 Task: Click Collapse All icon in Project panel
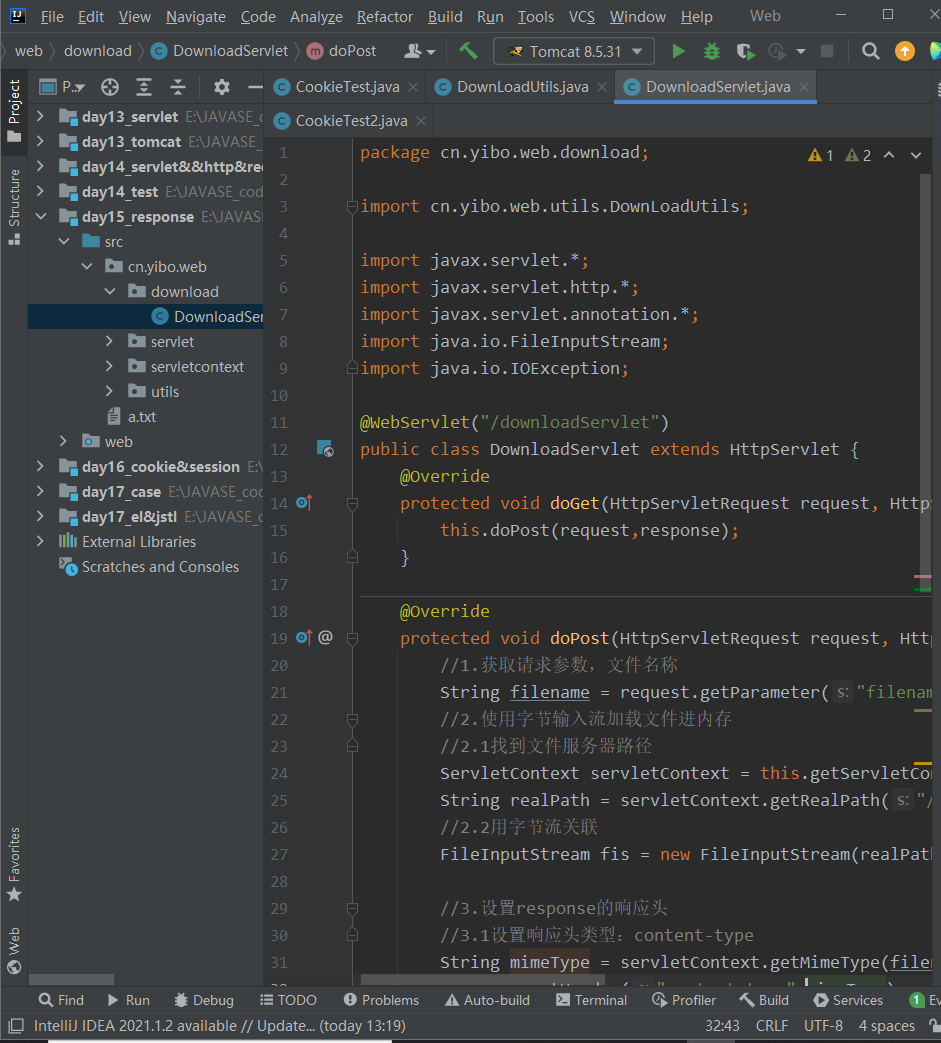click(x=178, y=87)
